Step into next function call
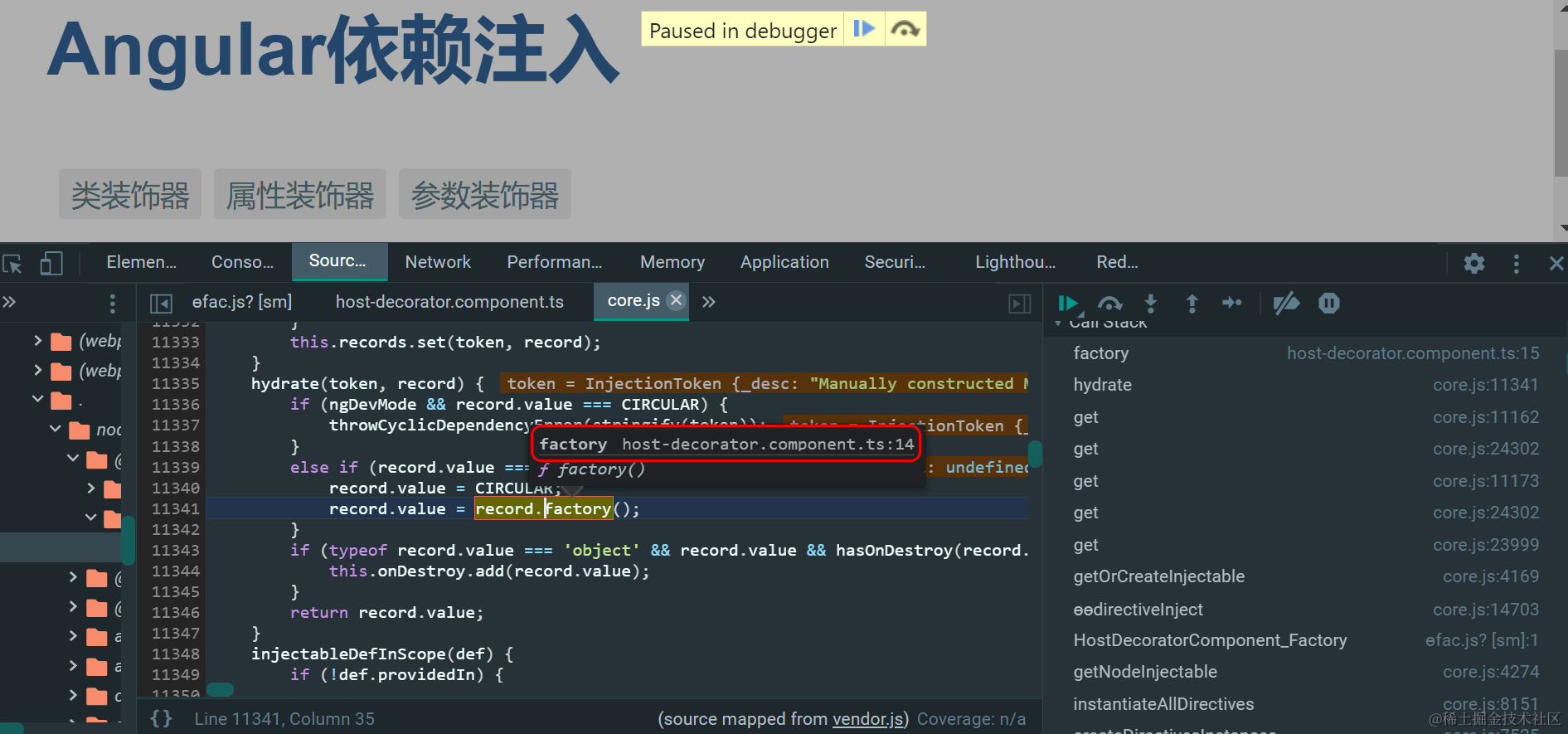This screenshot has height=734, width=1568. (1150, 304)
